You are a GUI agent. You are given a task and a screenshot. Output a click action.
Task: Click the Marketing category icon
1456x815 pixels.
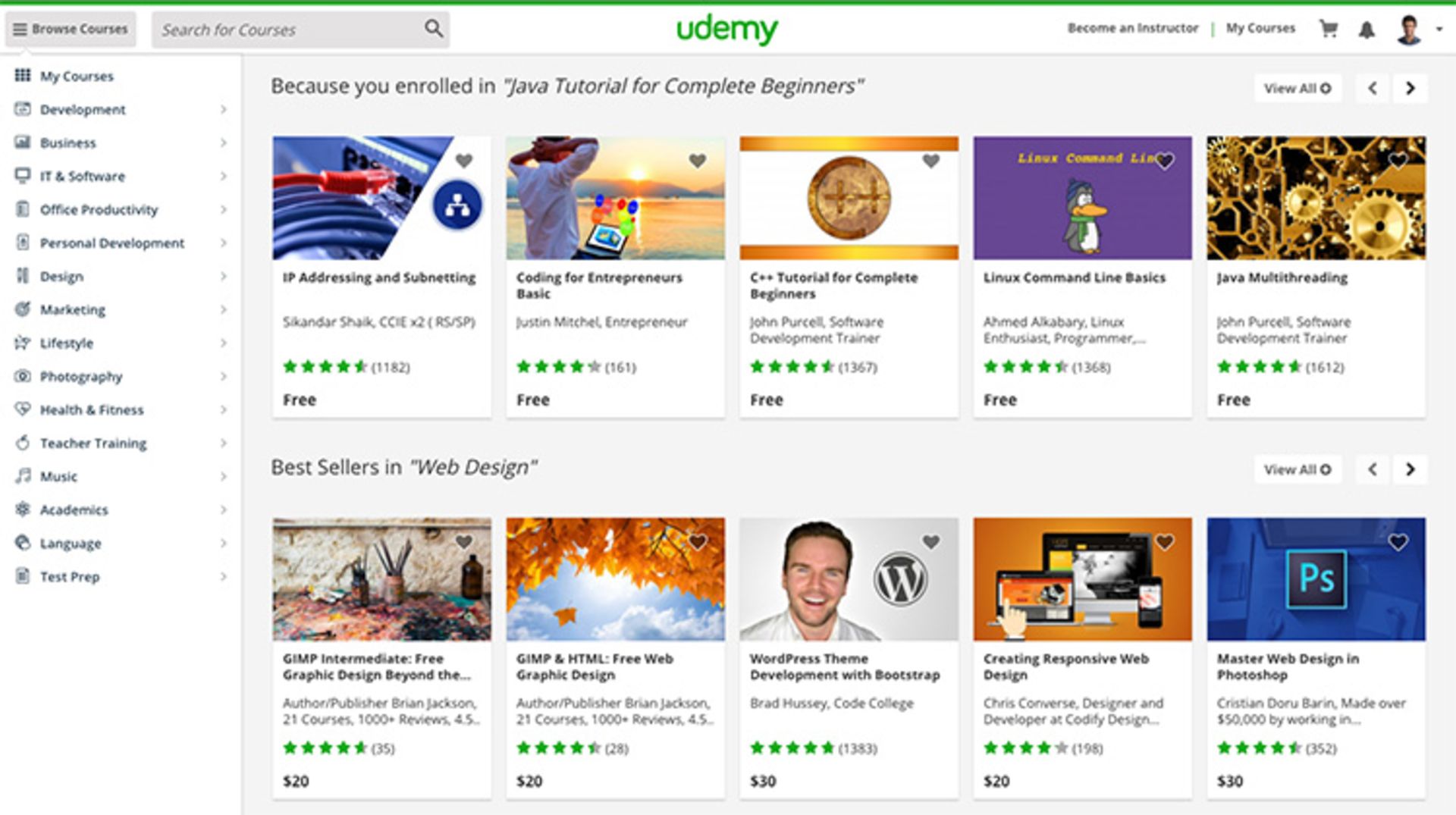coord(23,309)
